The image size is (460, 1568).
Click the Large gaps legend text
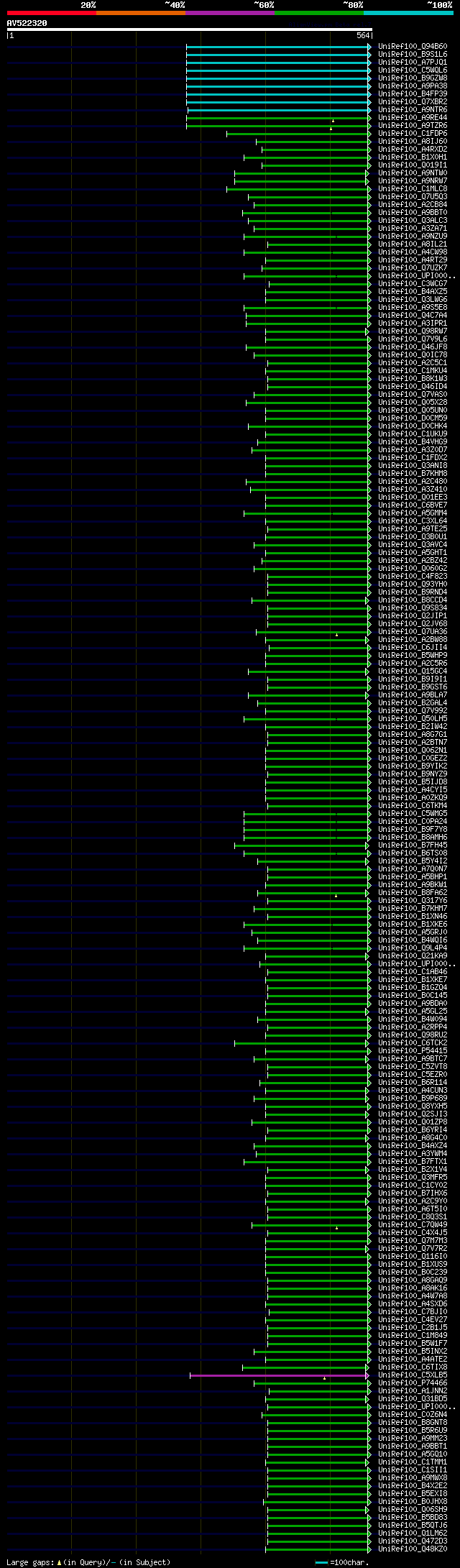pyautogui.click(x=88, y=1563)
